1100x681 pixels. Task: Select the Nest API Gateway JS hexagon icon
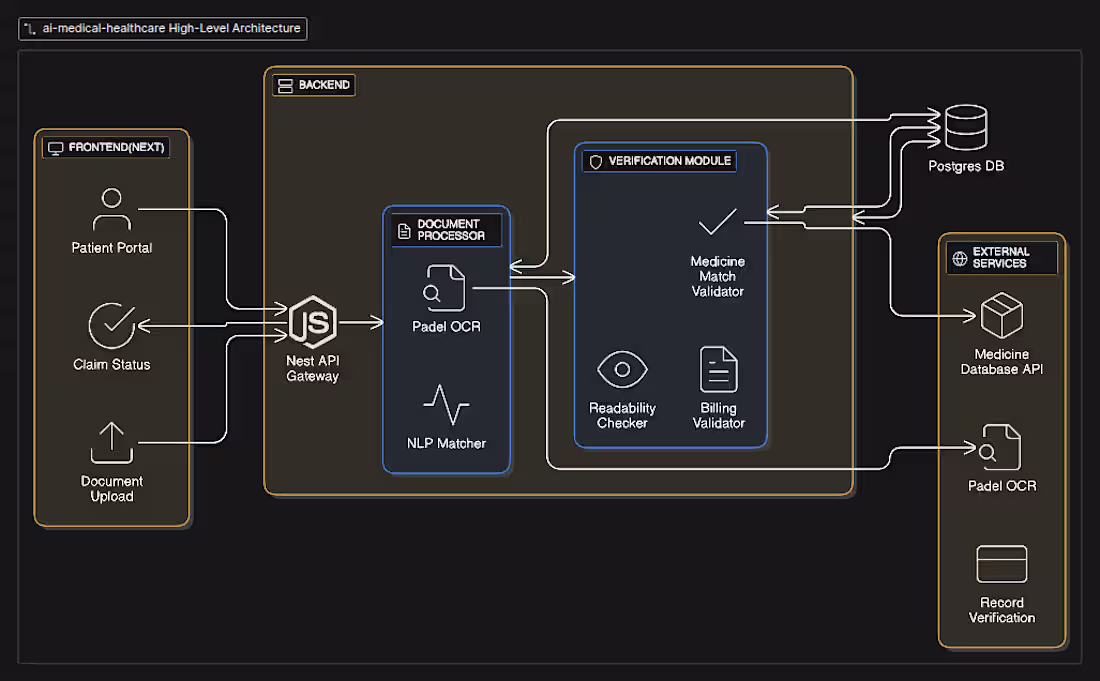pyautogui.click(x=313, y=322)
